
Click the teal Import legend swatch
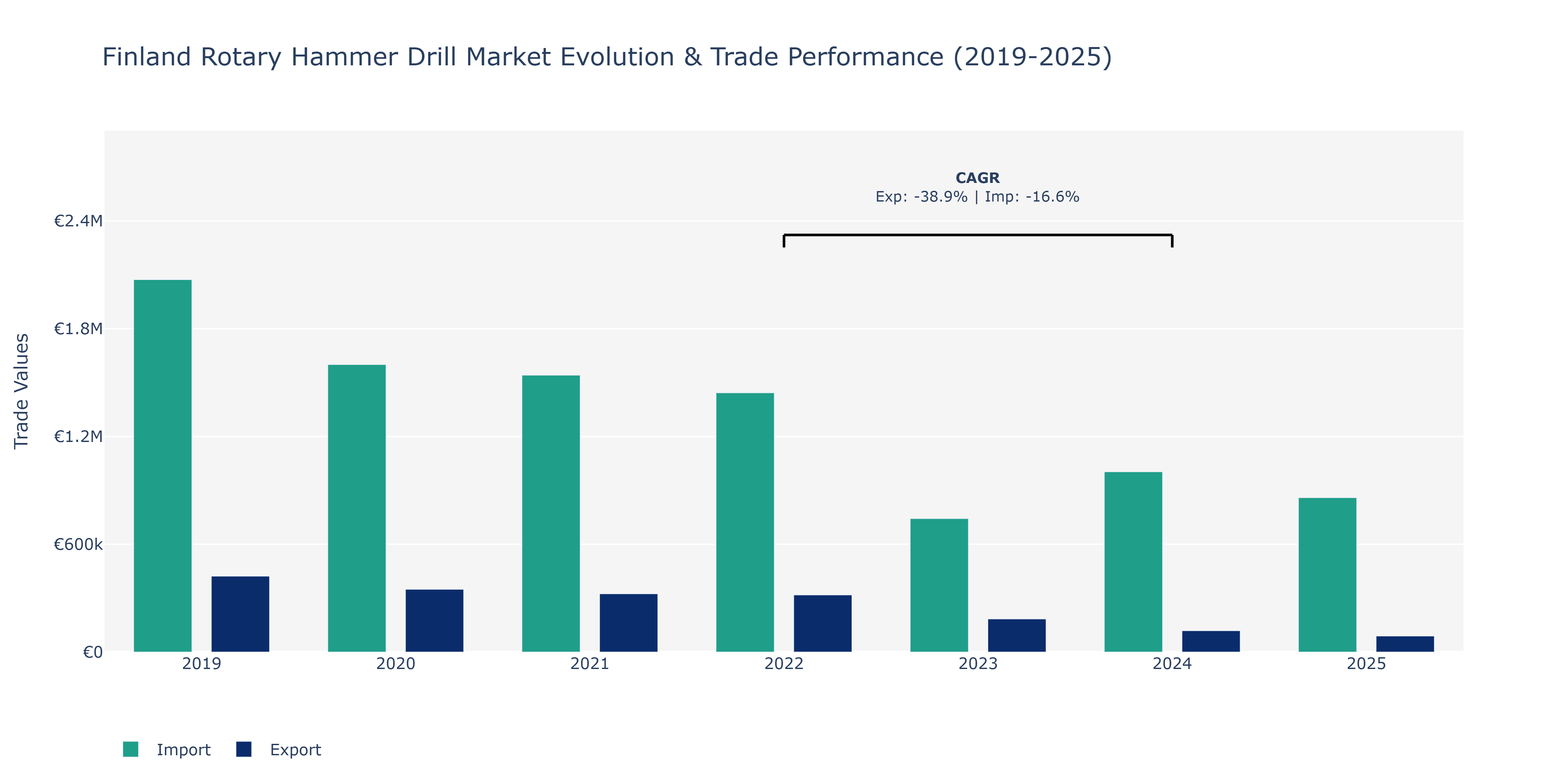(x=130, y=749)
